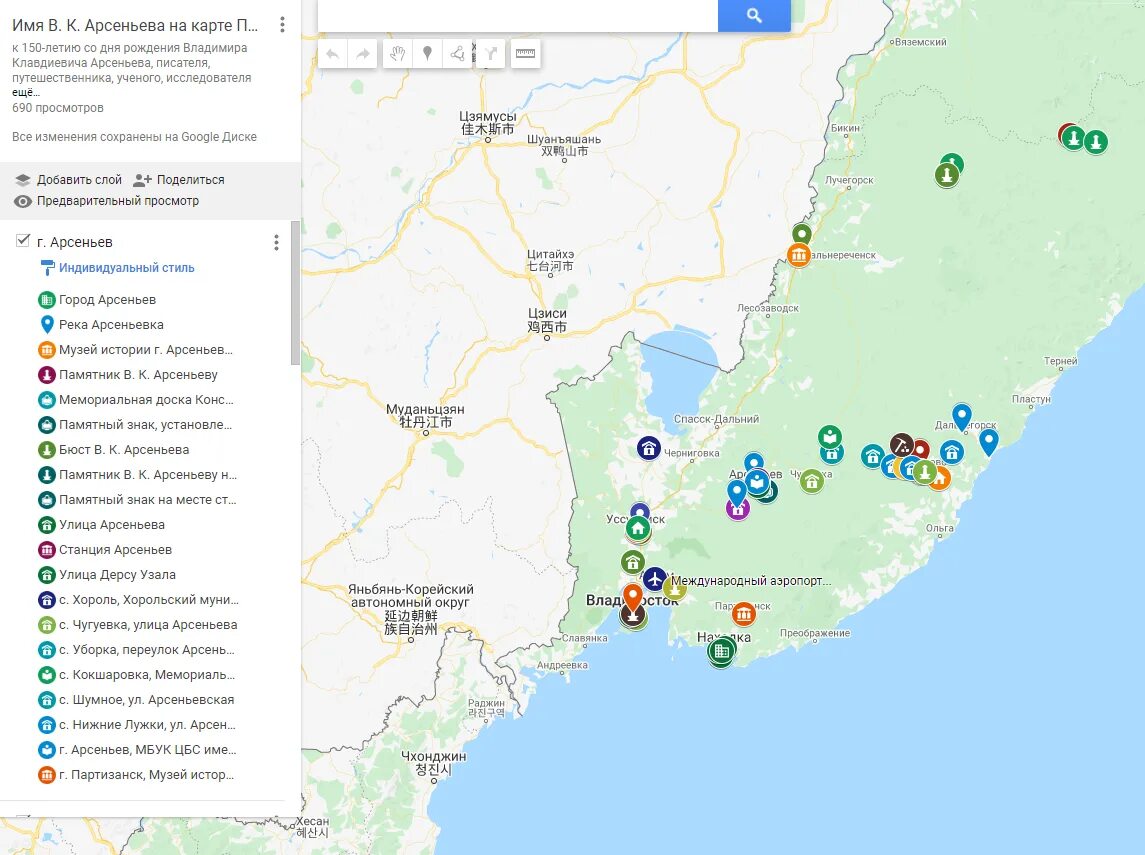
Task: Click light green house marker near Чугуевка
Action: pos(811,480)
